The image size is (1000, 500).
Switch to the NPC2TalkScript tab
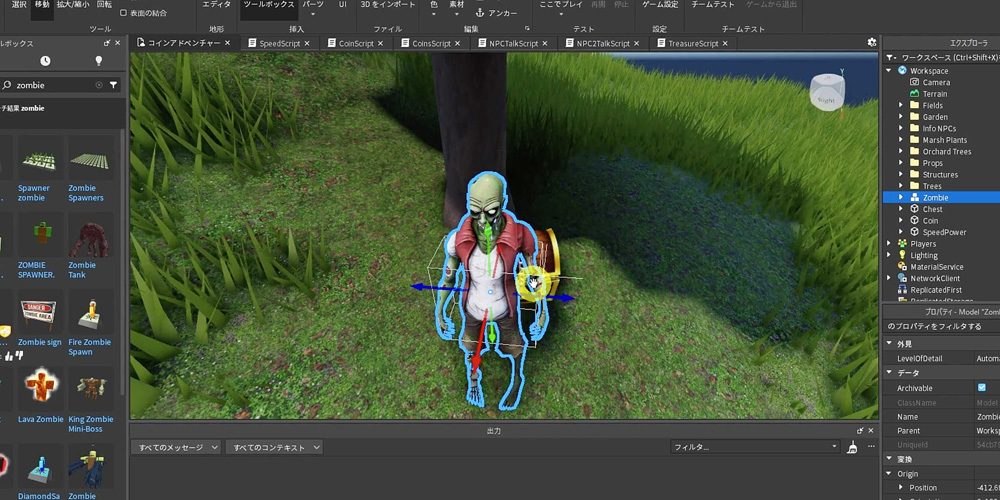click(603, 43)
